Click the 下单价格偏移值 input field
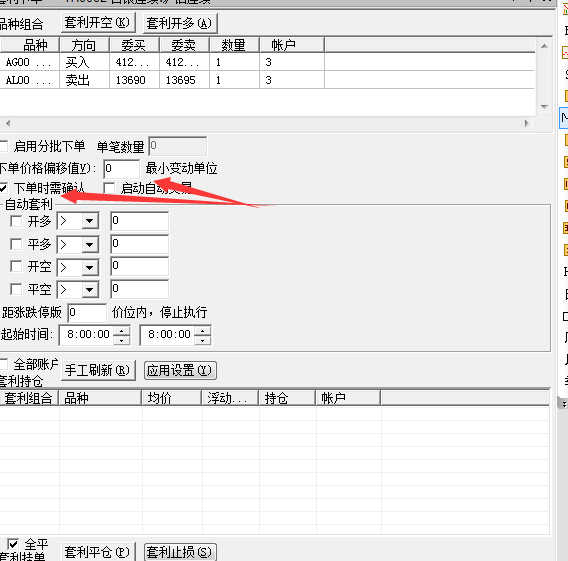568x561 pixels. point(121,169)
